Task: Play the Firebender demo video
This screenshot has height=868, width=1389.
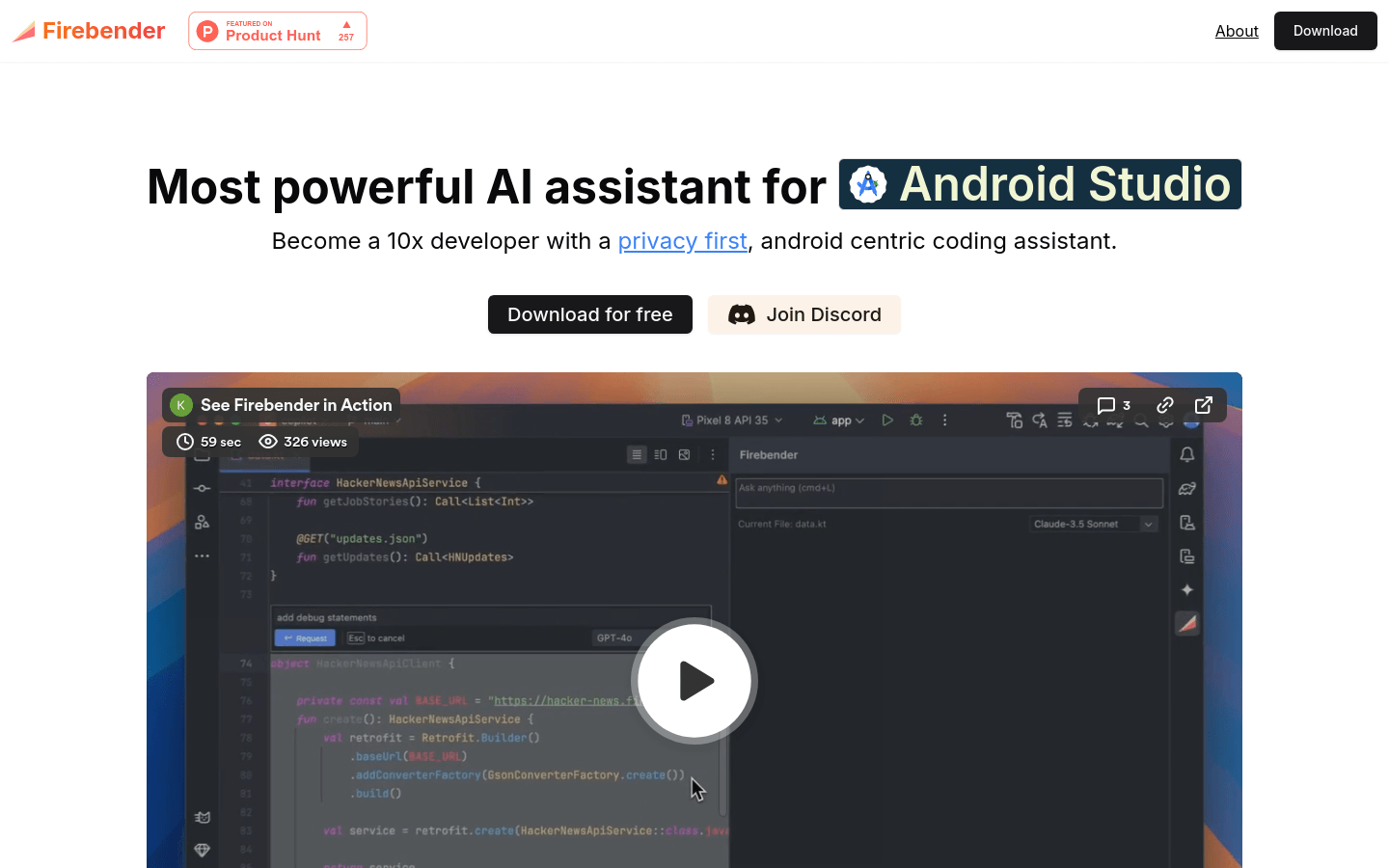Action: 694,681
